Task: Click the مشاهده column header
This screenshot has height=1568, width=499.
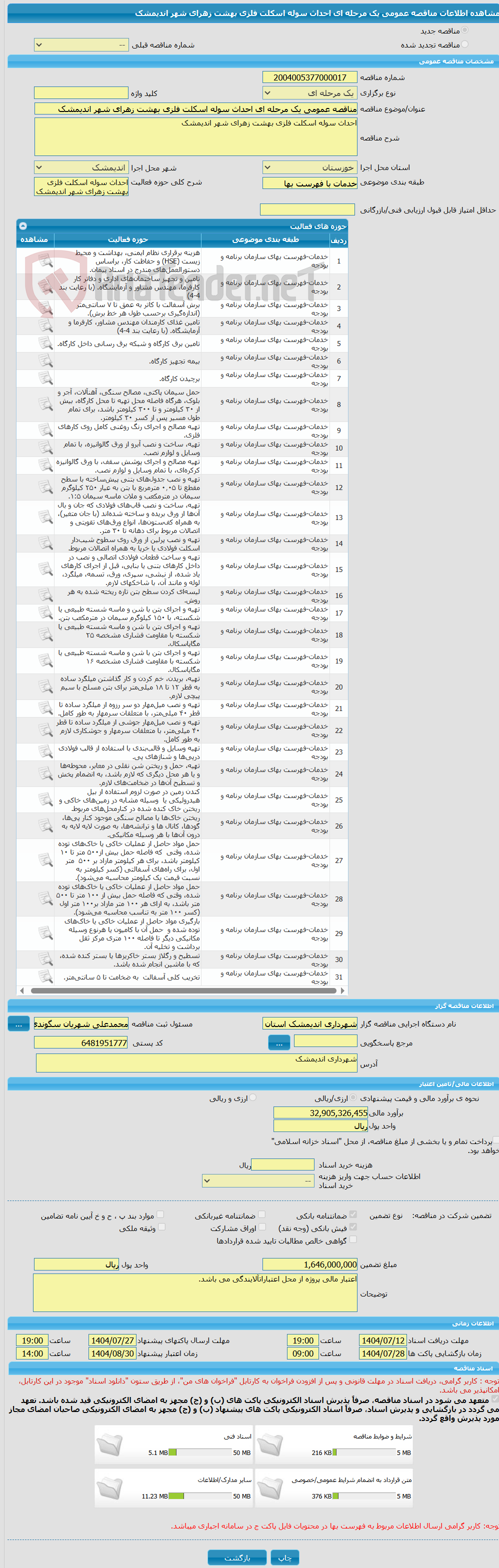Action: coord(34,240)
